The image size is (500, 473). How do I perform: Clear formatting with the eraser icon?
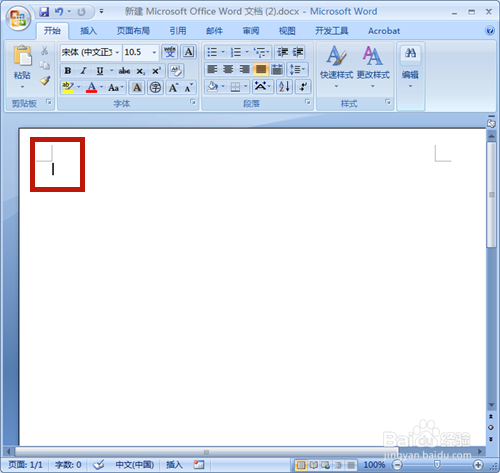tap(176, 71)
